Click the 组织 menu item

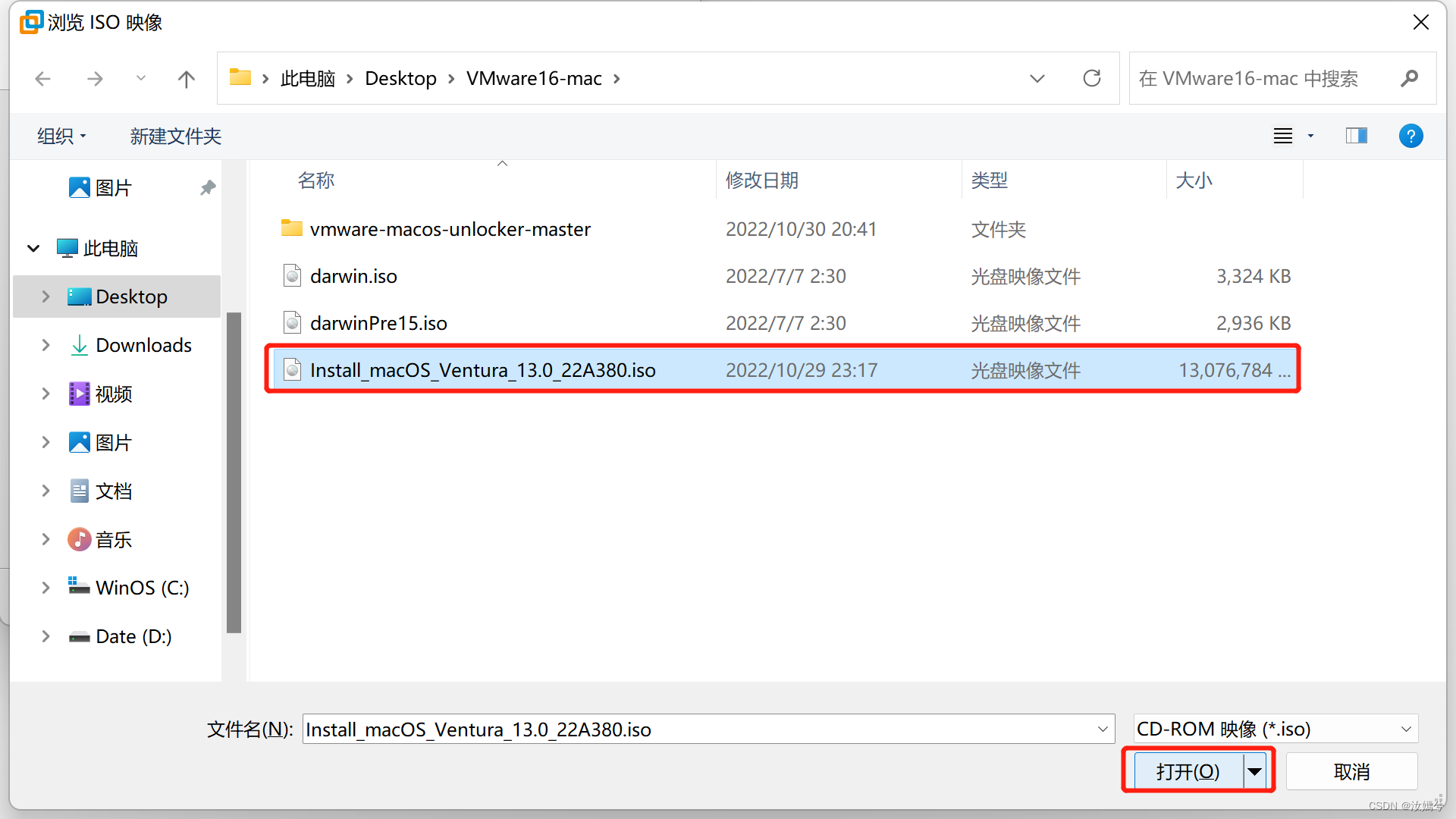click(62, 137)
